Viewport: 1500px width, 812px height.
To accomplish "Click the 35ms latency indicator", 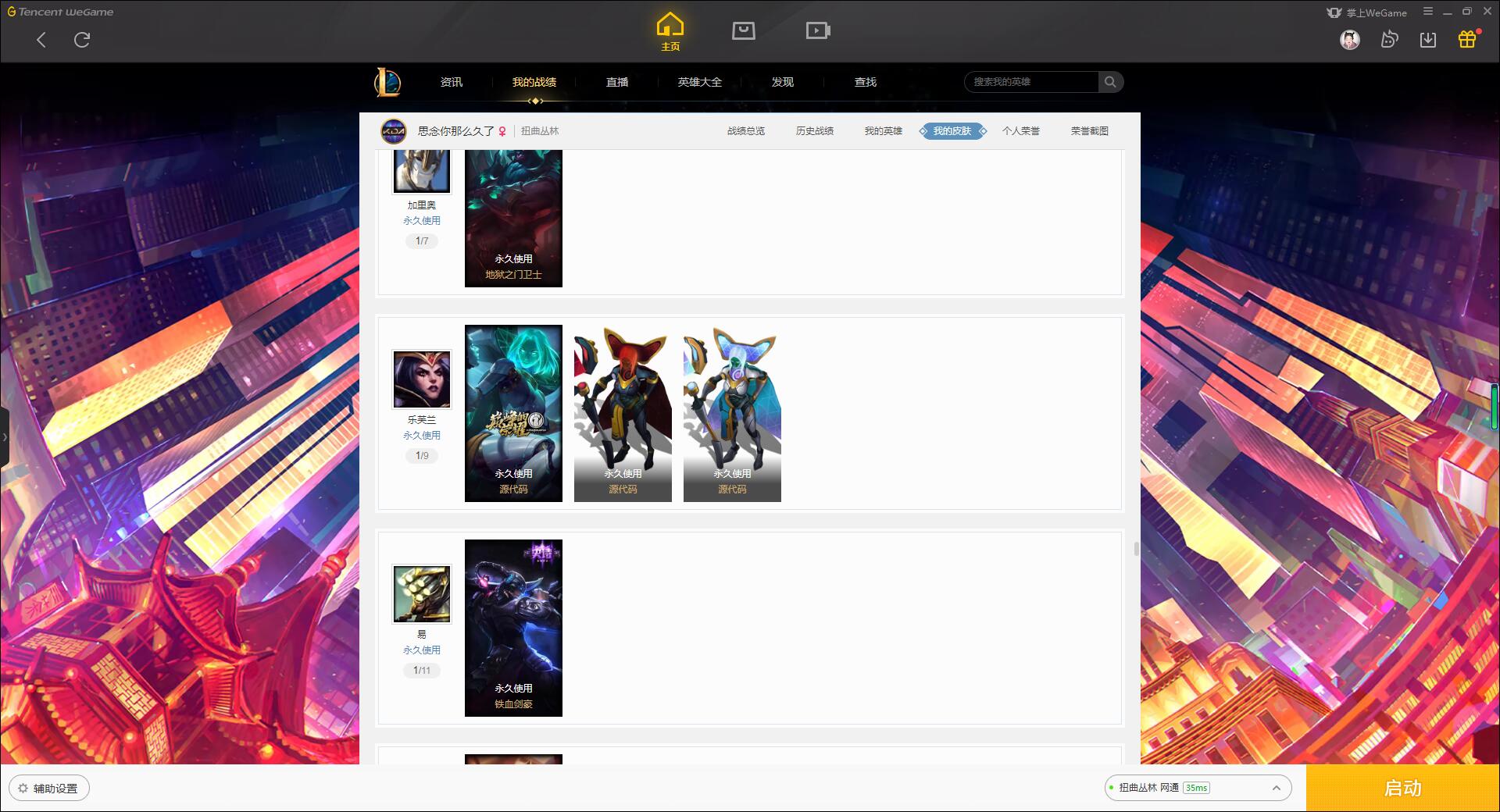I will point(1196,788).
